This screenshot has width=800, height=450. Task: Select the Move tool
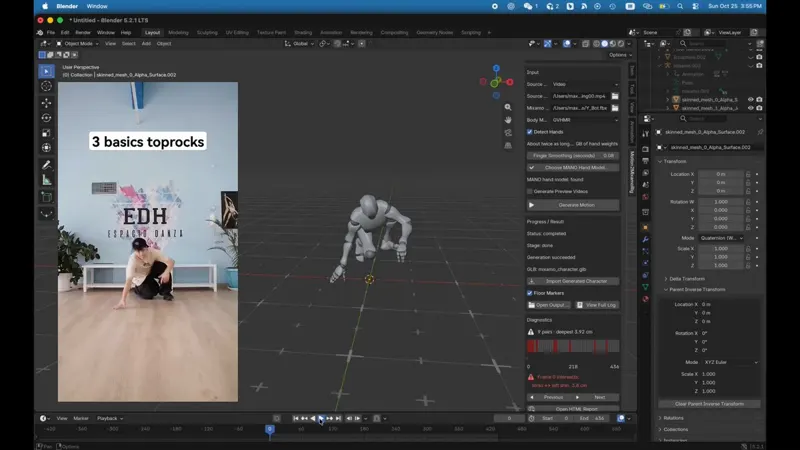tap(46, 103)
